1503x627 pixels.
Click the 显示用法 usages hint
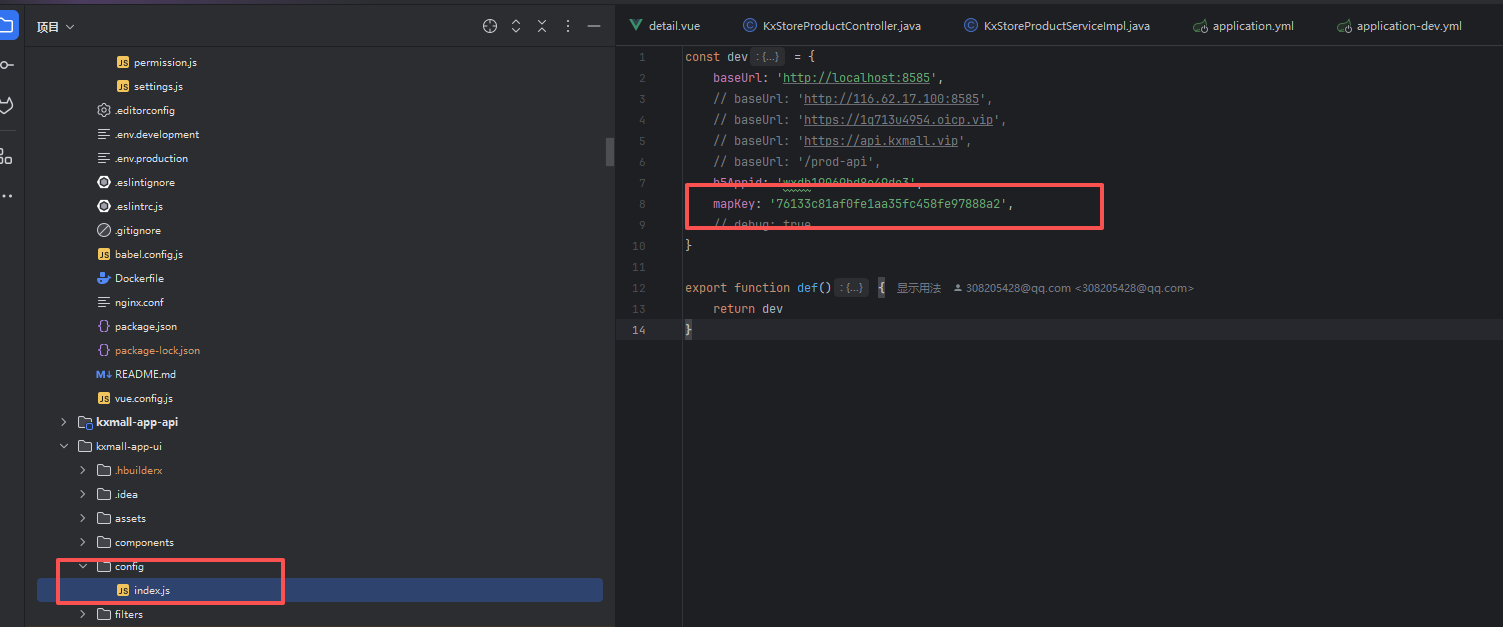pos(918,288)
